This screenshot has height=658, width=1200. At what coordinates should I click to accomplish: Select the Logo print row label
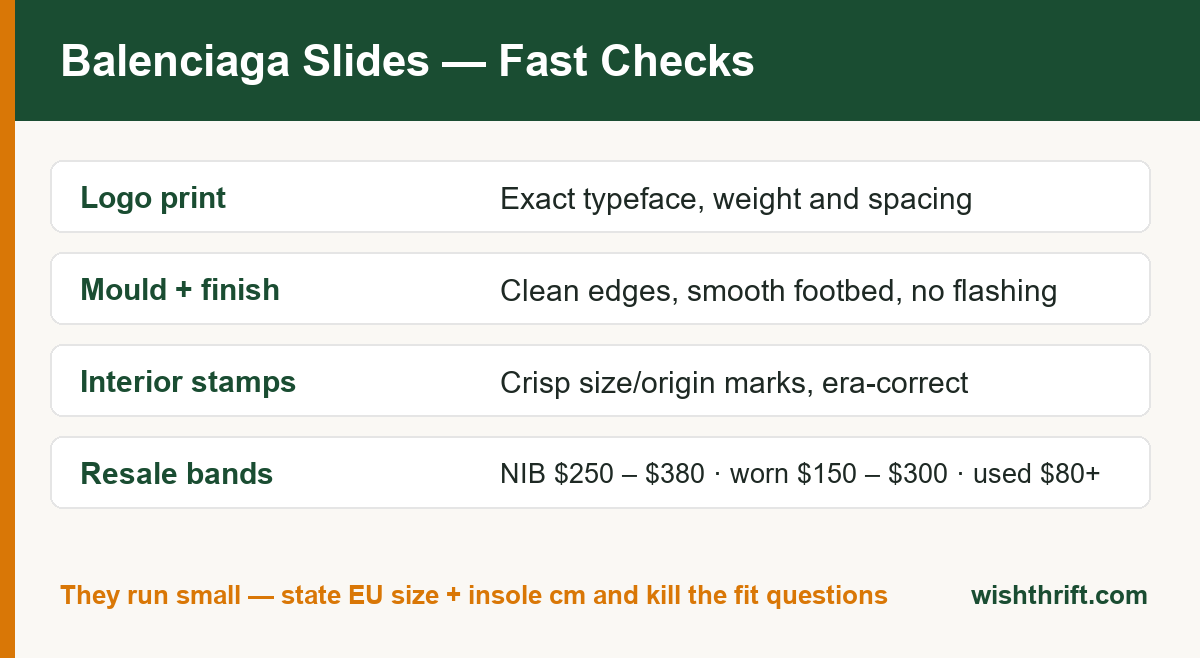(153, 198)
